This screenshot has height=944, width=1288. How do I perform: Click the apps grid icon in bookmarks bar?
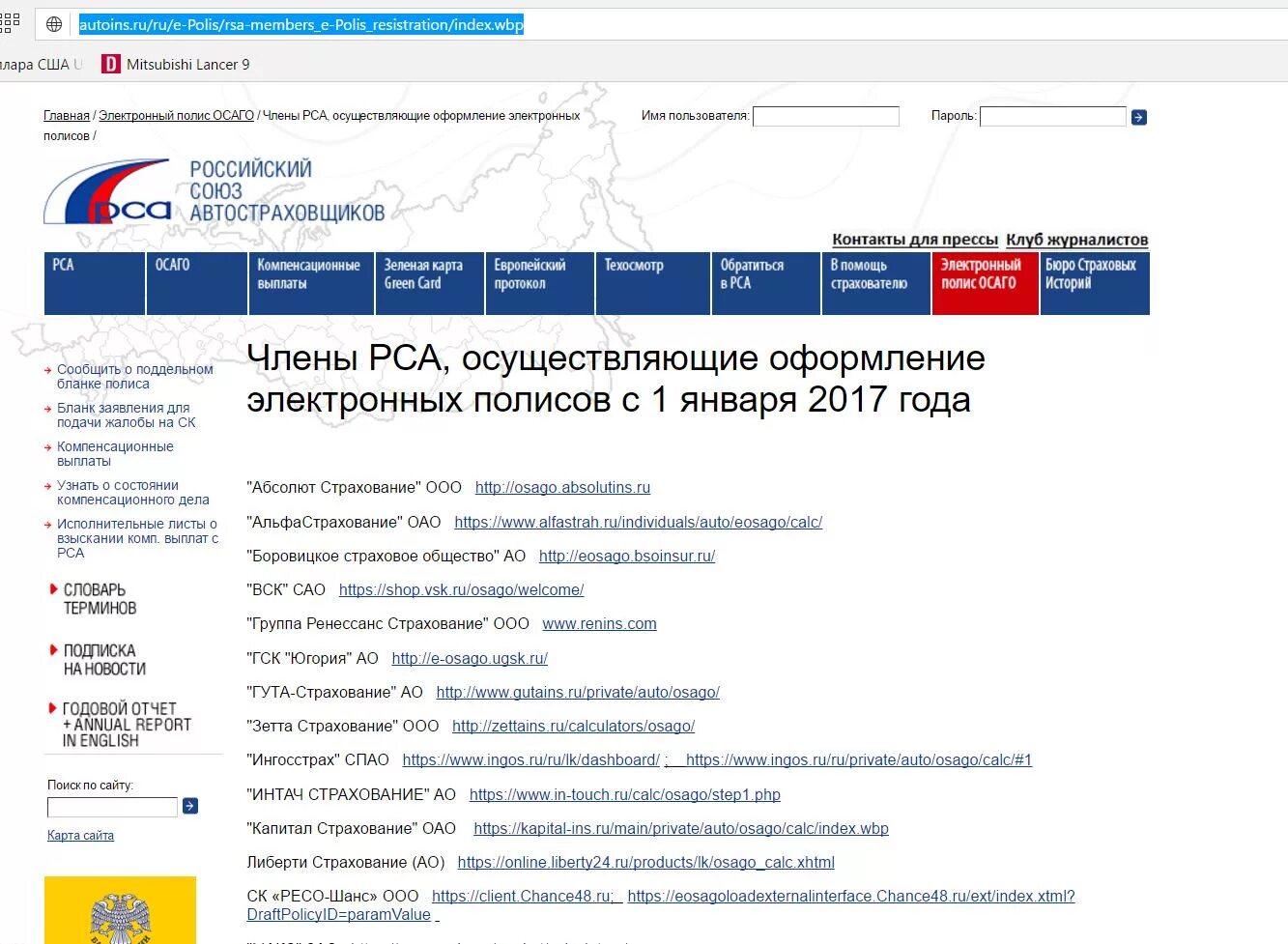9,23
